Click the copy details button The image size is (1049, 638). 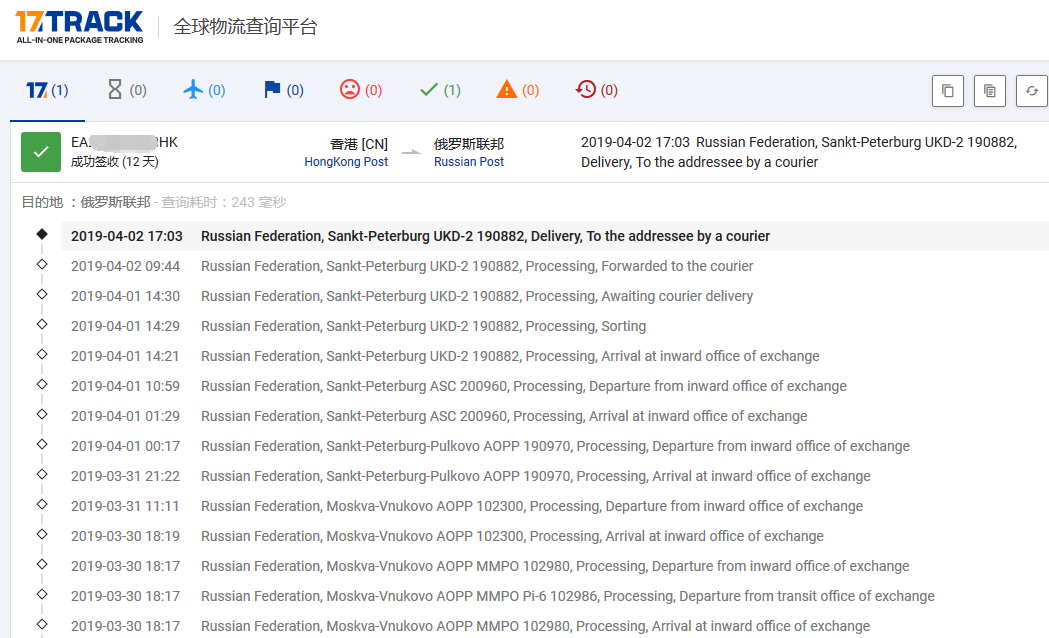click(989, 91)
